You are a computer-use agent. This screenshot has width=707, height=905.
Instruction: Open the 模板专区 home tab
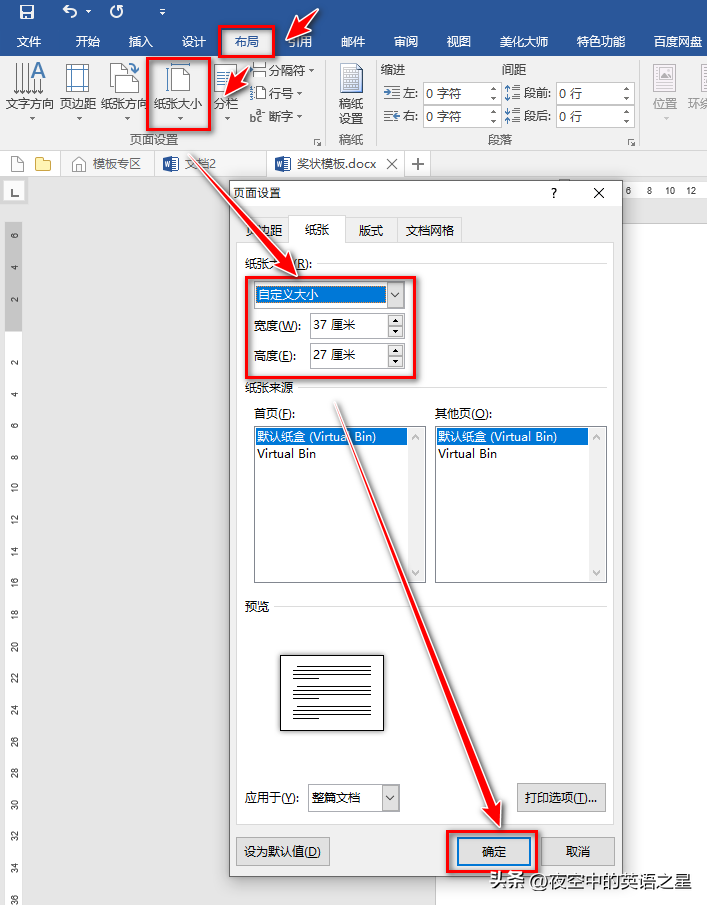tap(107, 164)
